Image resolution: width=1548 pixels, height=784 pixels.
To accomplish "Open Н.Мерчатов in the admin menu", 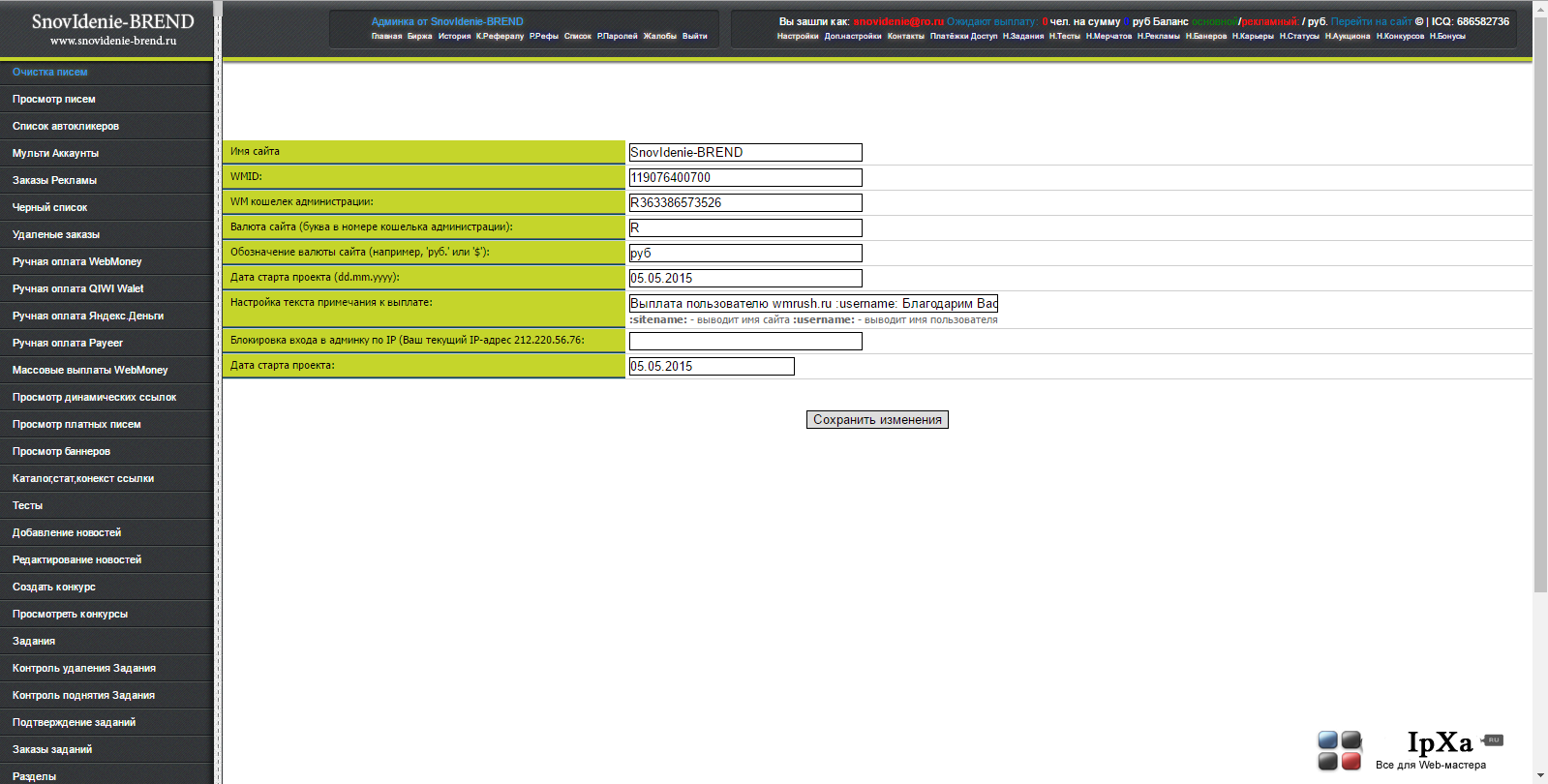I will (1108, 36).
